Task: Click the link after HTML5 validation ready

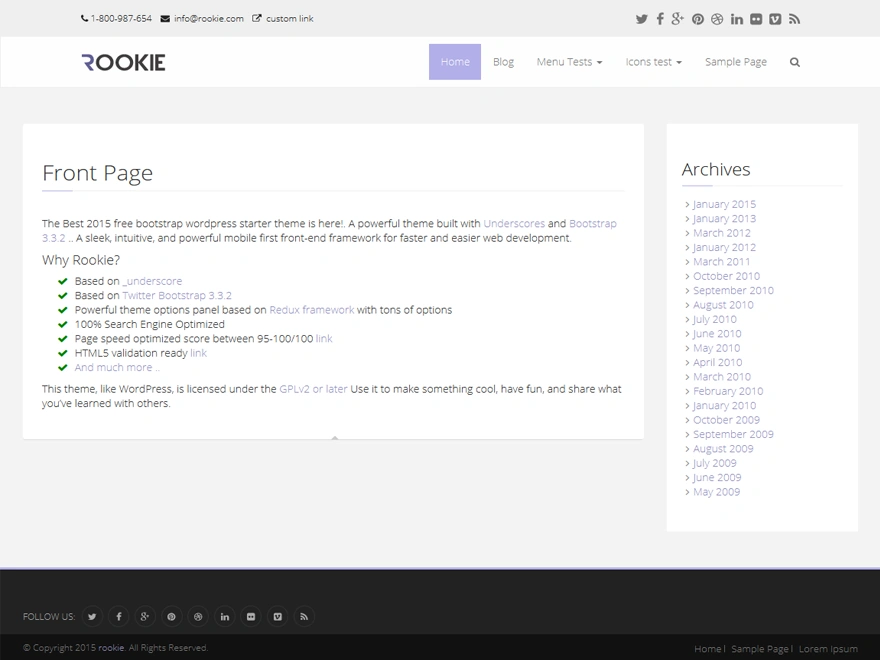Action: (x=198, y=353)
